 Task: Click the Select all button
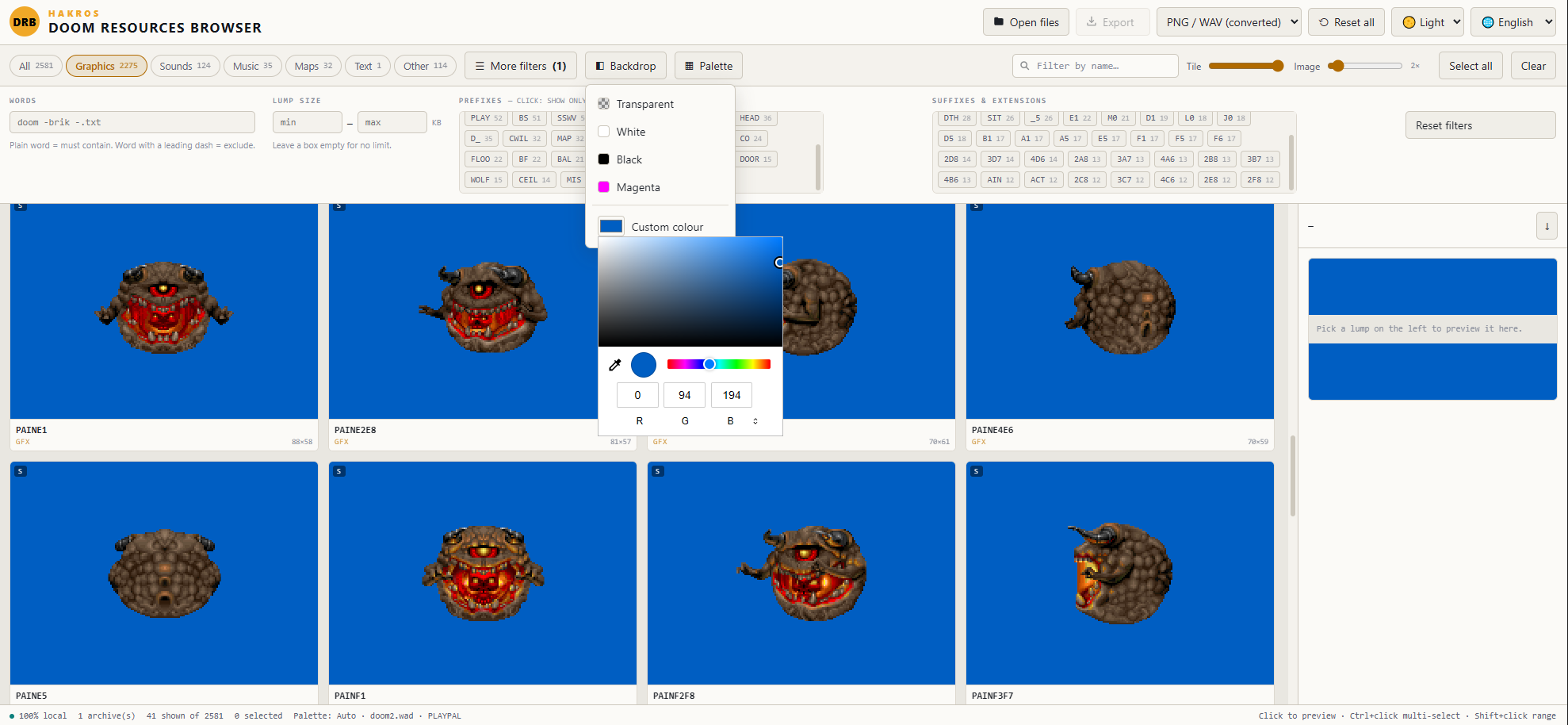tap(1470, 66)
